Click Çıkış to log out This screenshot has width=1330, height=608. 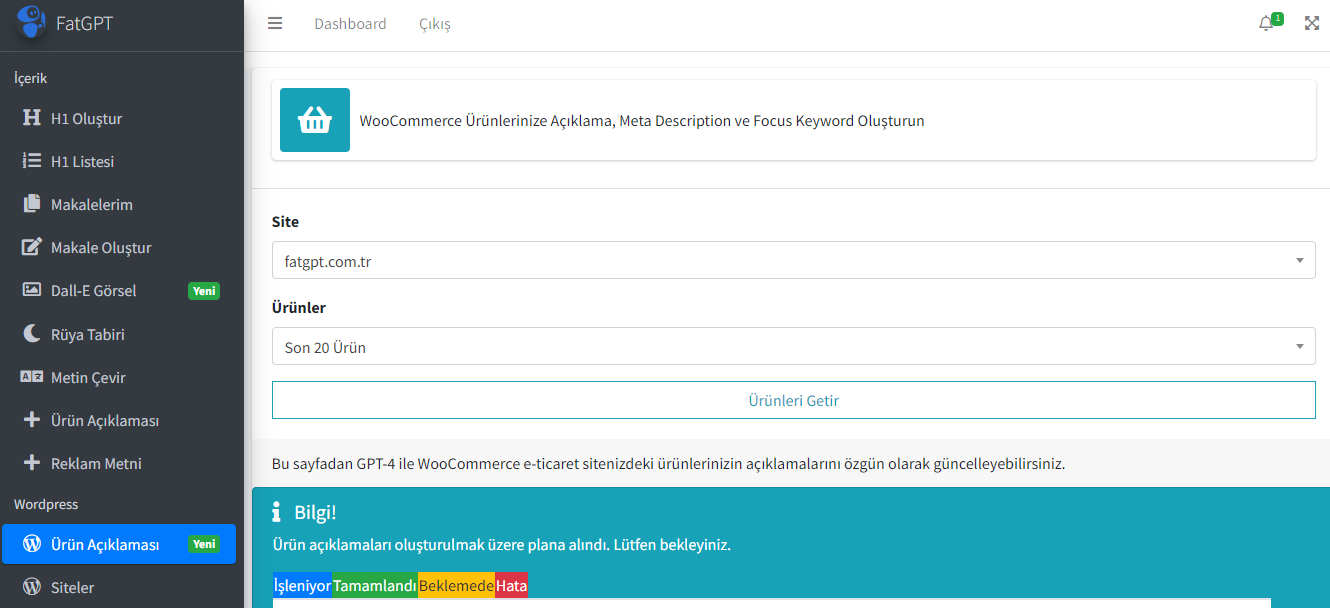pyautogui.click(x=435, y=24)
